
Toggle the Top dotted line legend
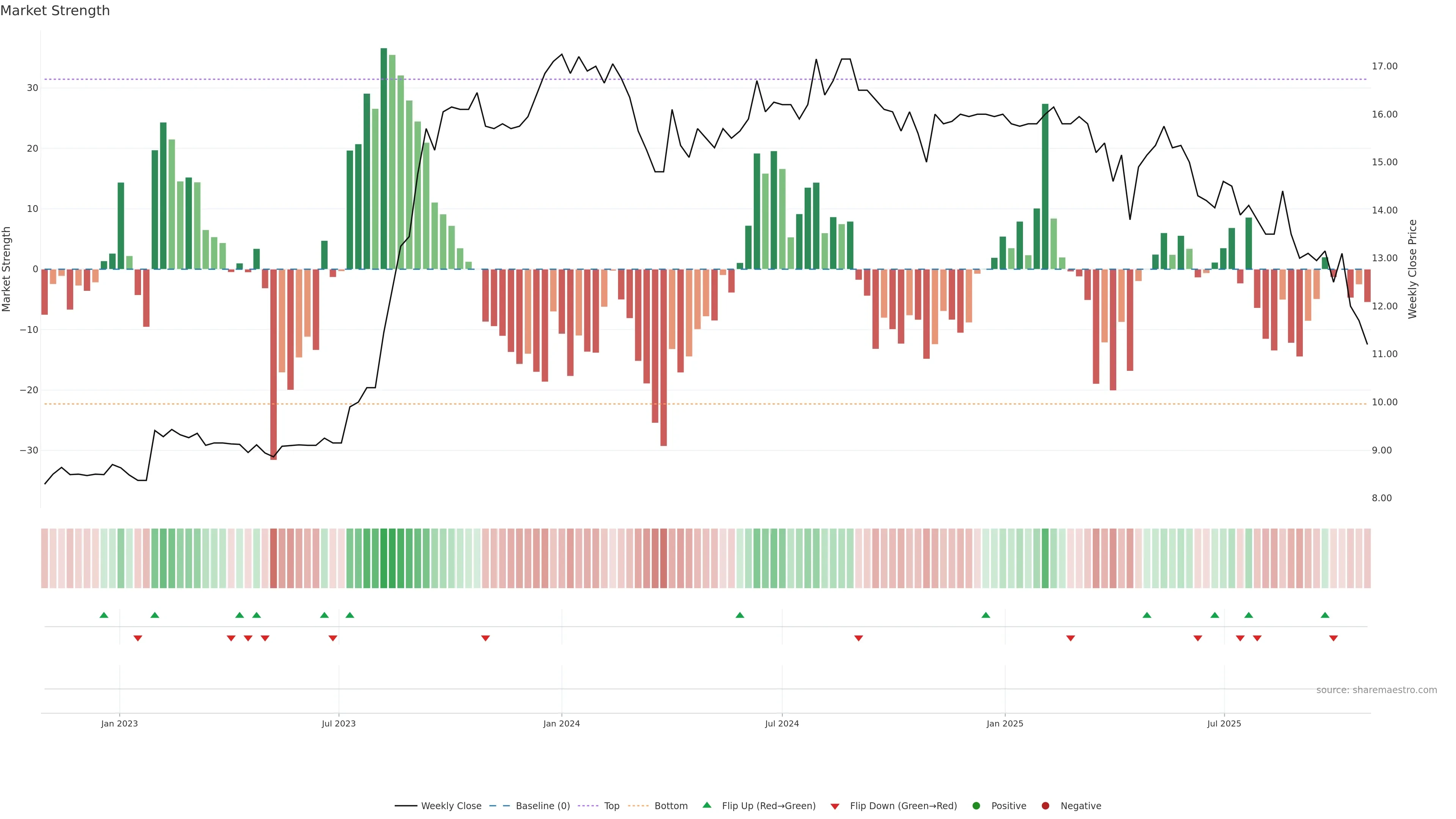coord(611,806)
